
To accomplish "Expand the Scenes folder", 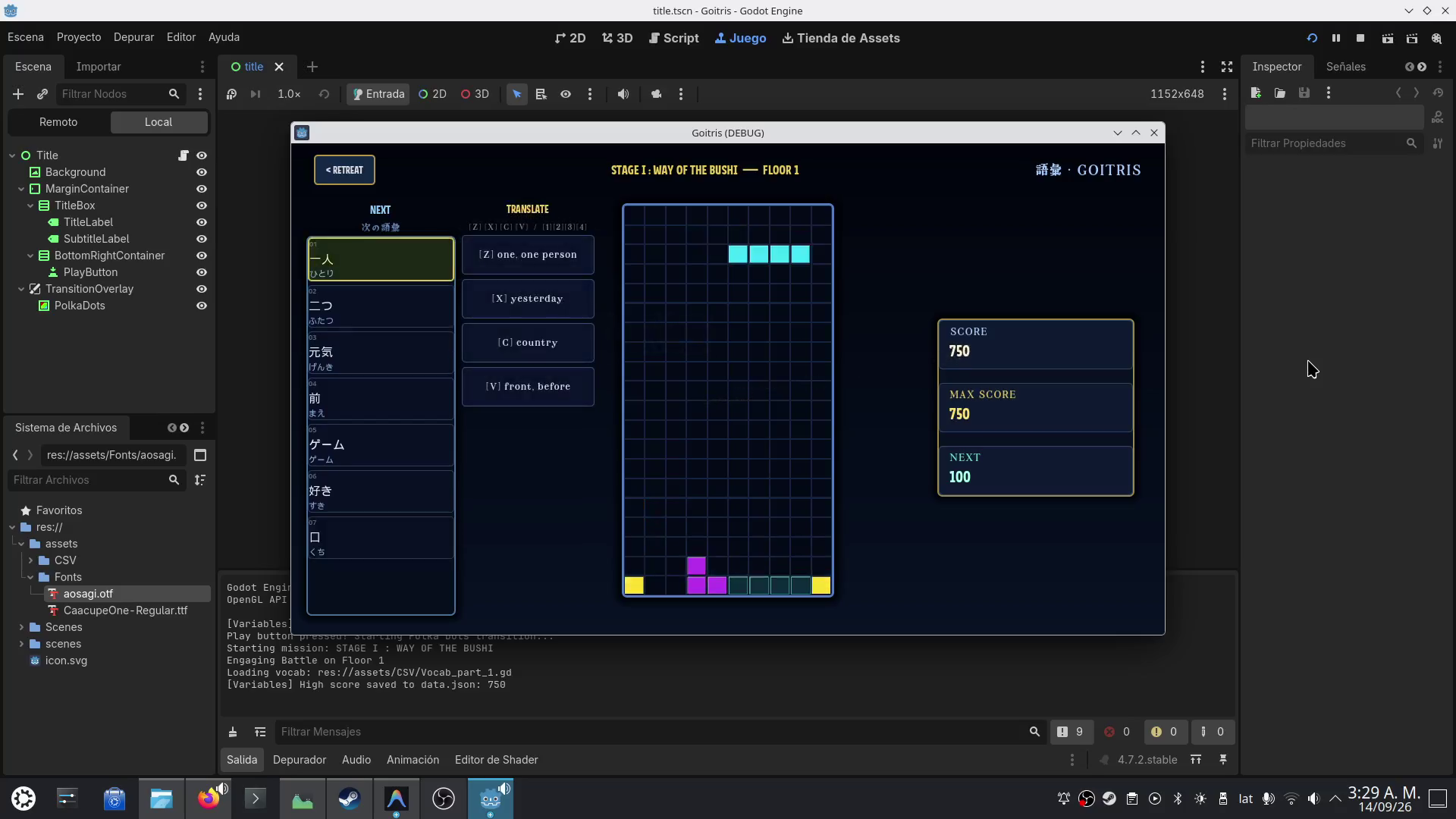I will pyautogui.click(x=21, y=627).
